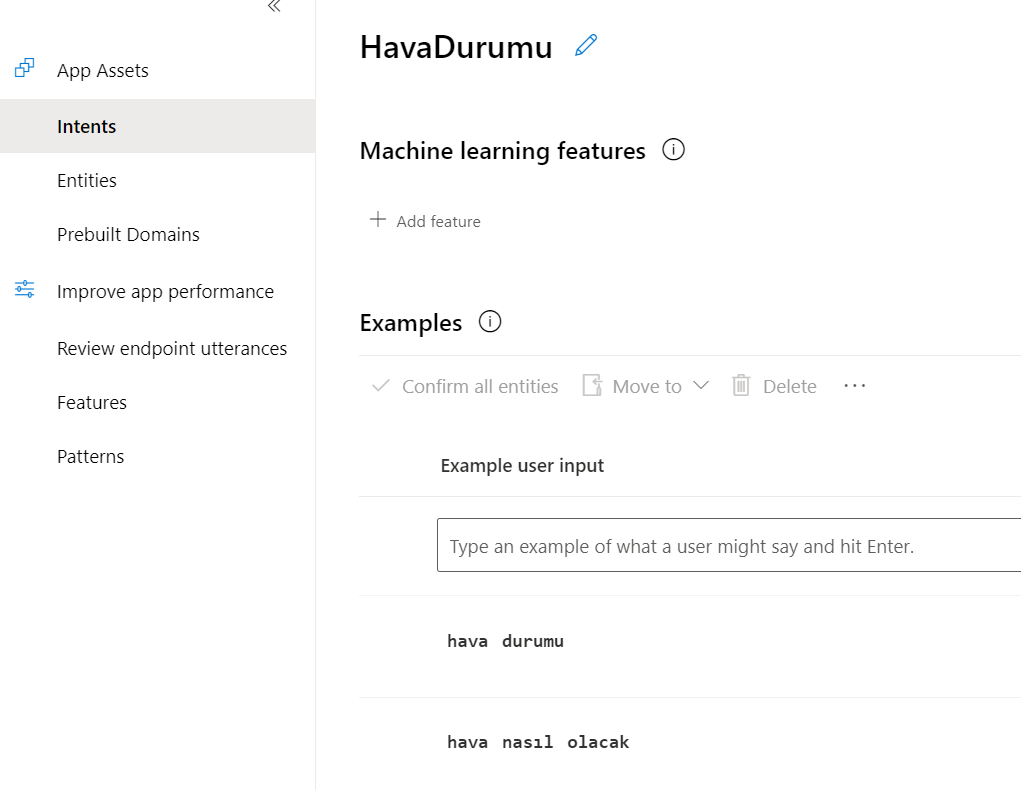Go to the Patterns section
Viewport: 1021px width, 790px height.
click(x=90, y=456)
